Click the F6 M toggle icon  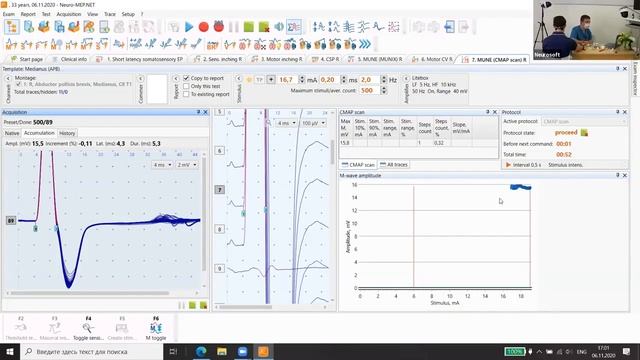156,328
